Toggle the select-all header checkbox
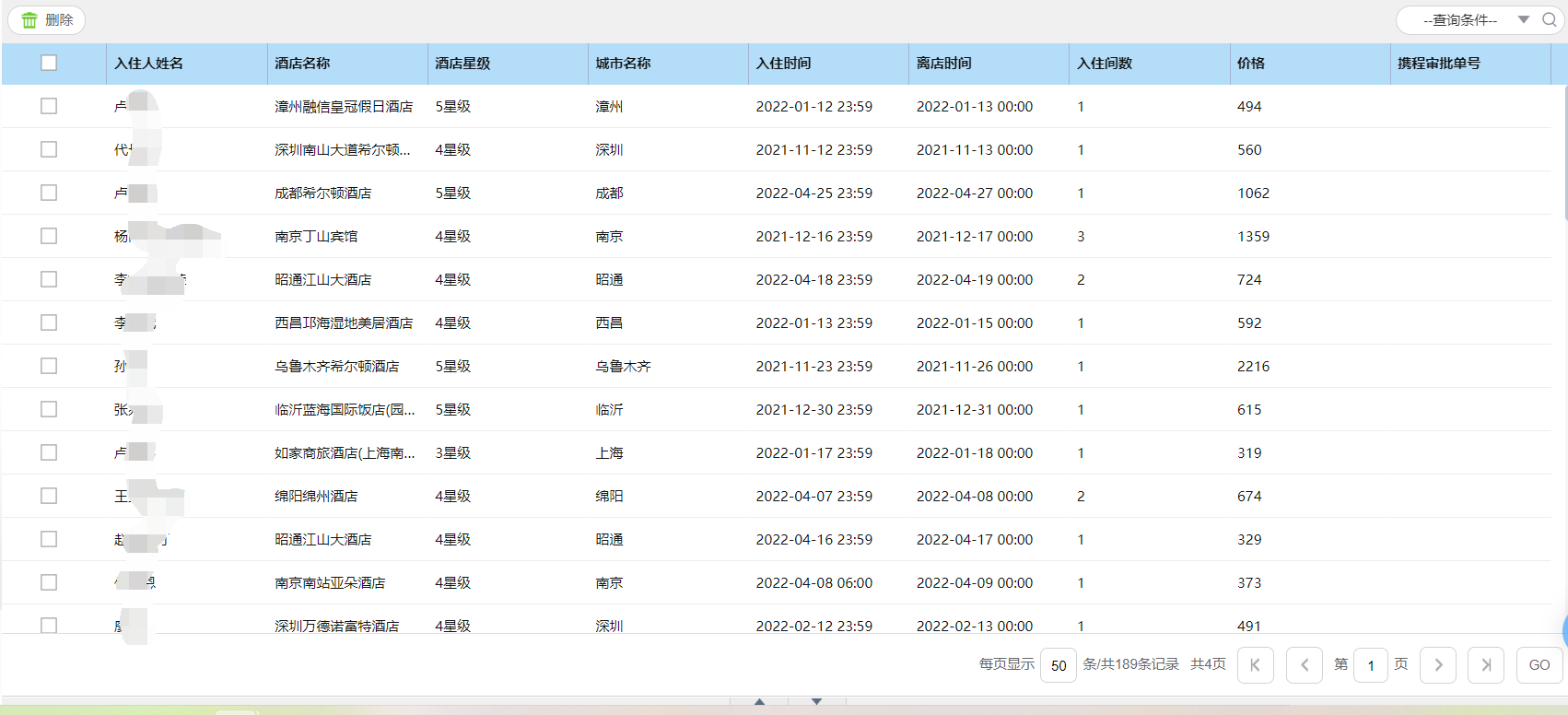The width and height of the screenshot is (1568, 715). 49,63
